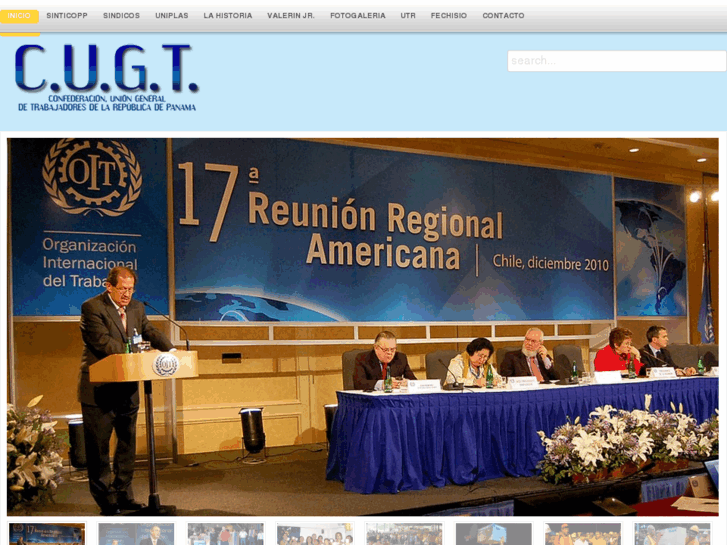Select the third slideshow thumbnail of group outdoors
727x545 pixels.
click(x=225, y=534)
